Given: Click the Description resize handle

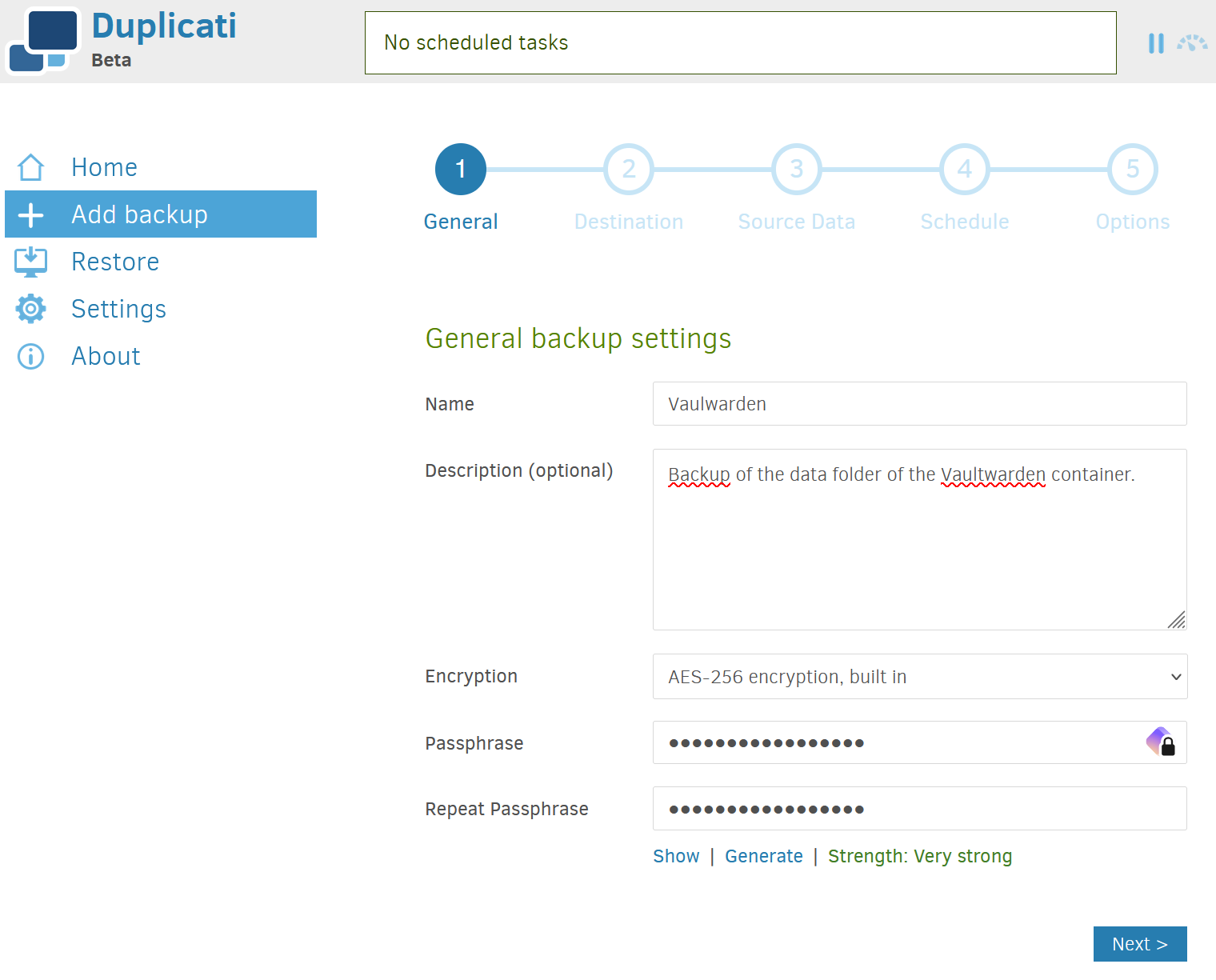Looking at the screenshot, I should click(x=1177, y=620).
